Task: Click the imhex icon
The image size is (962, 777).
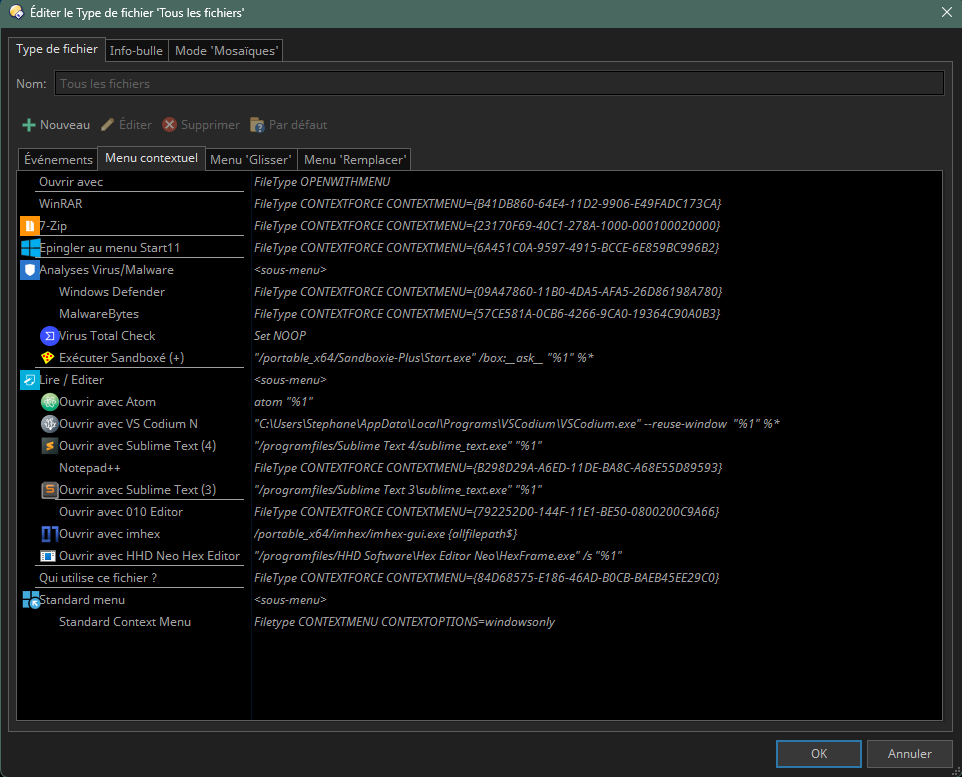Action: pos(49,534)
